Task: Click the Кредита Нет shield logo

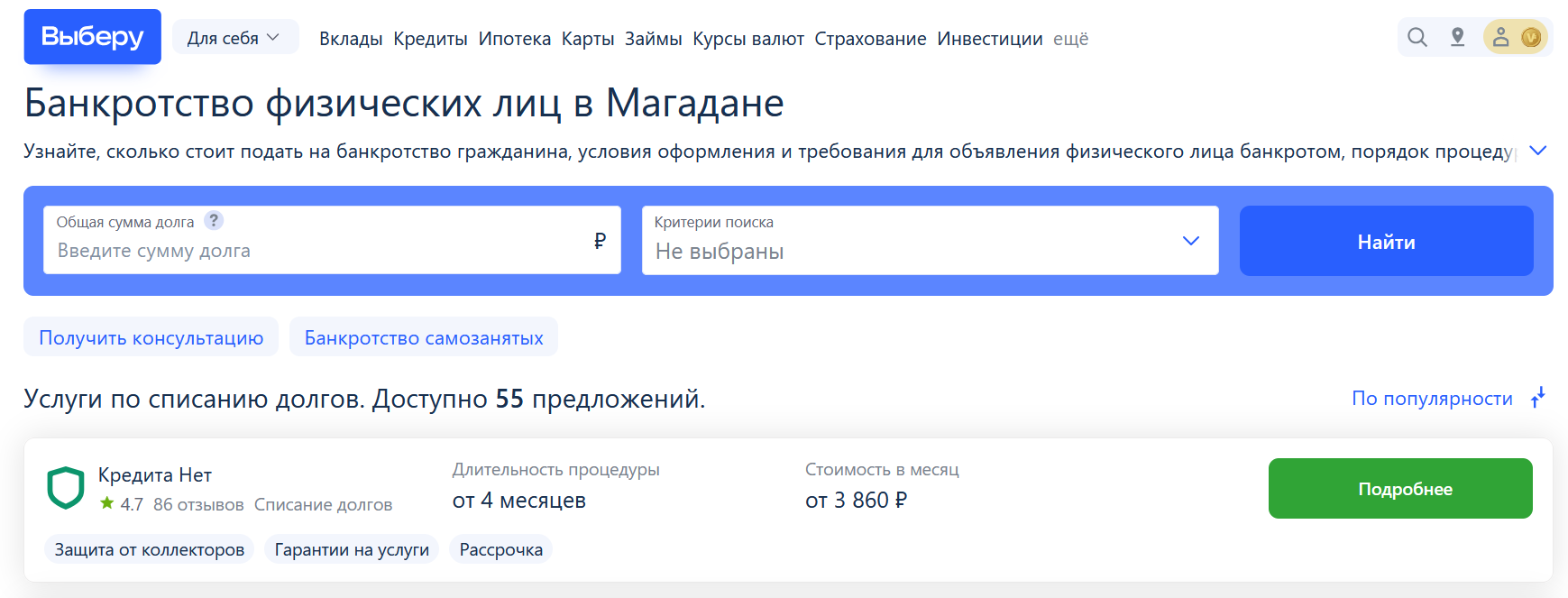Action: (x=66, y=488)
